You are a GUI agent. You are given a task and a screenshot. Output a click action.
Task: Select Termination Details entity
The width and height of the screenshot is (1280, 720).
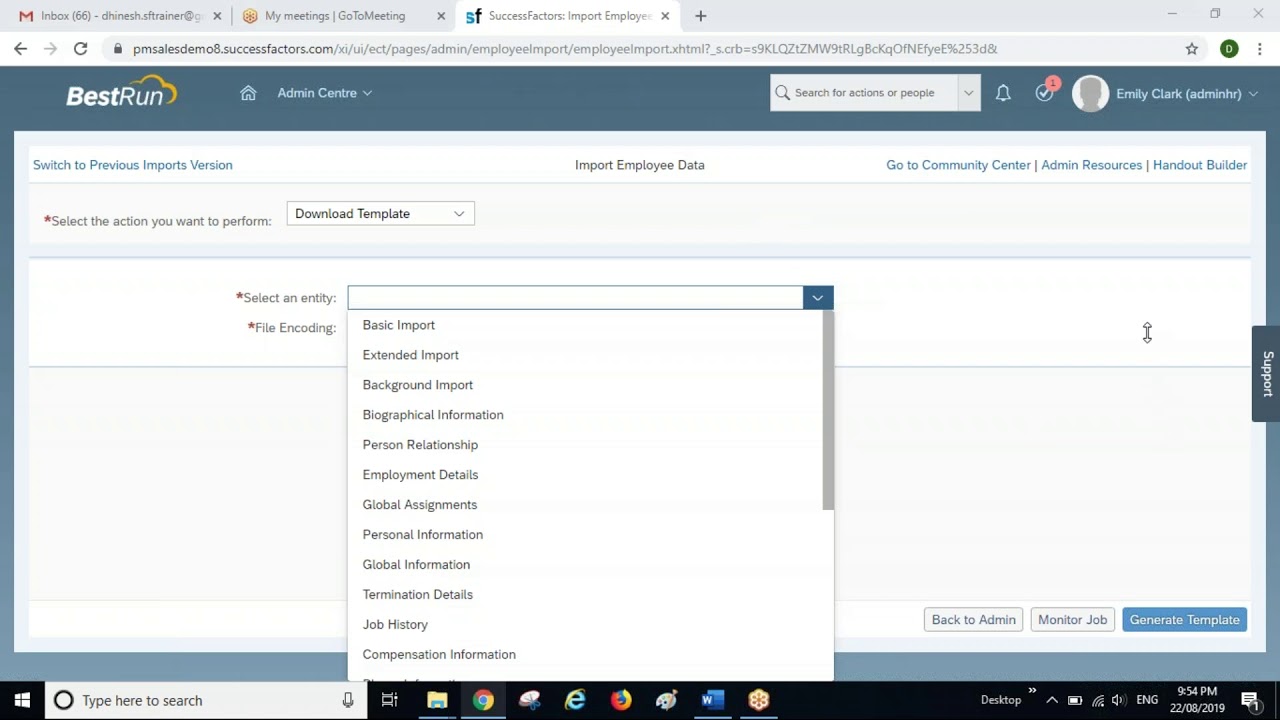tap(591, 595)
